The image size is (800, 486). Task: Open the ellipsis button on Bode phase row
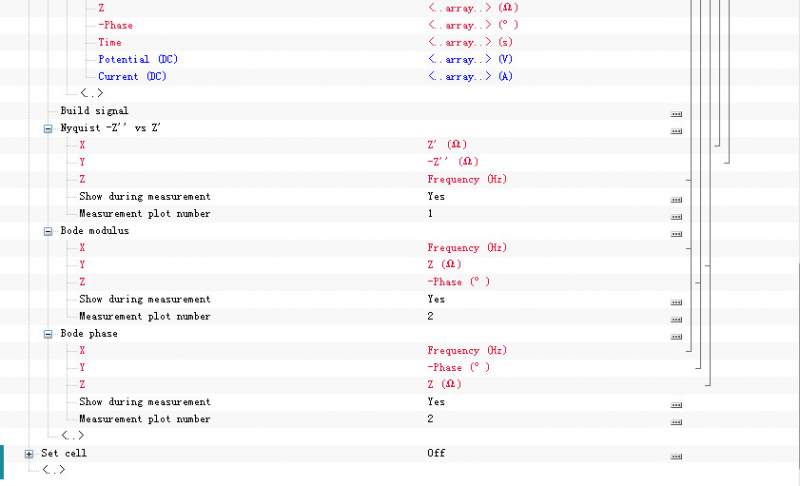(676, 335)
